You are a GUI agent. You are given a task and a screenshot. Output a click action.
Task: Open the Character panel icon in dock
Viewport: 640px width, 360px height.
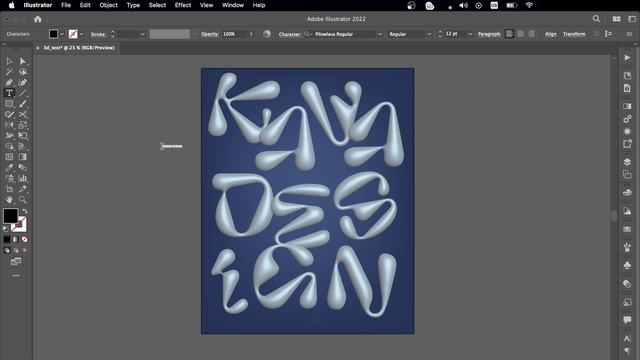tap(627, 338)
